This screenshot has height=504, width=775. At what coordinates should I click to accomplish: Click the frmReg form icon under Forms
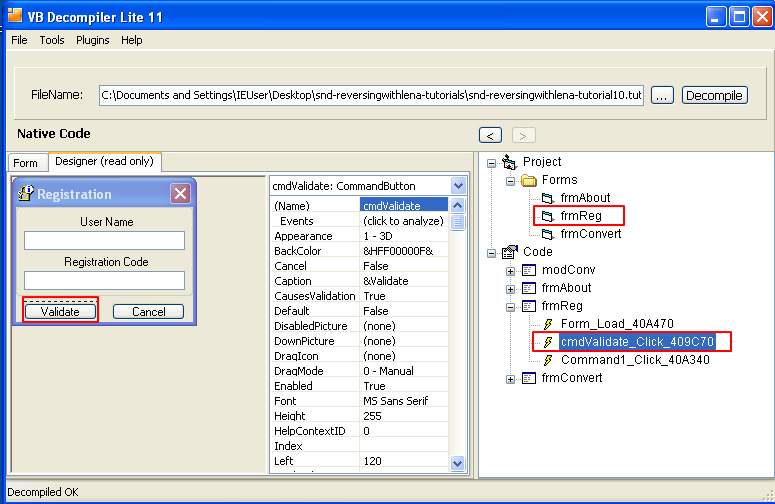[x=547, y=216]
